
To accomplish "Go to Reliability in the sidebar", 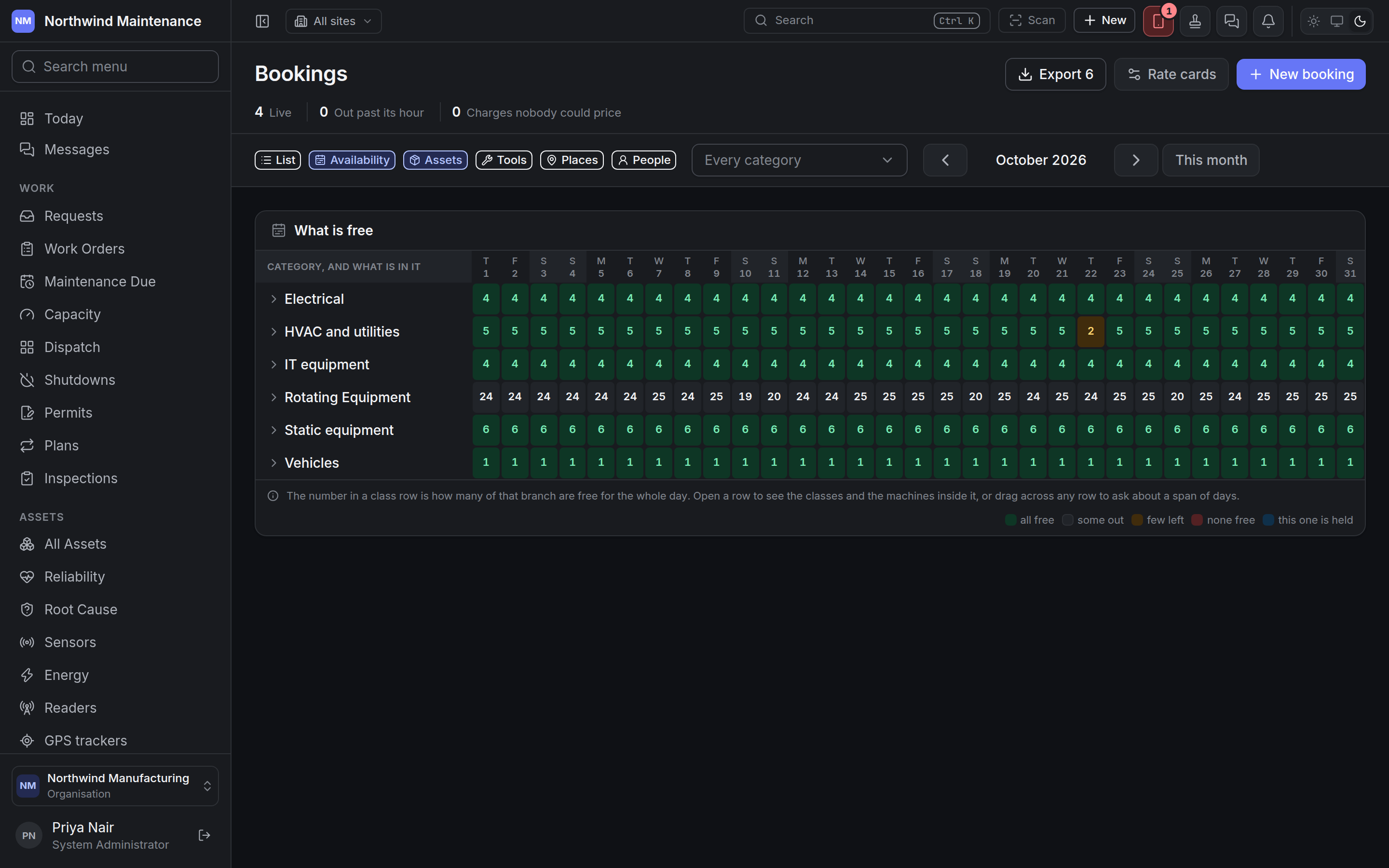I will [115, 576].
